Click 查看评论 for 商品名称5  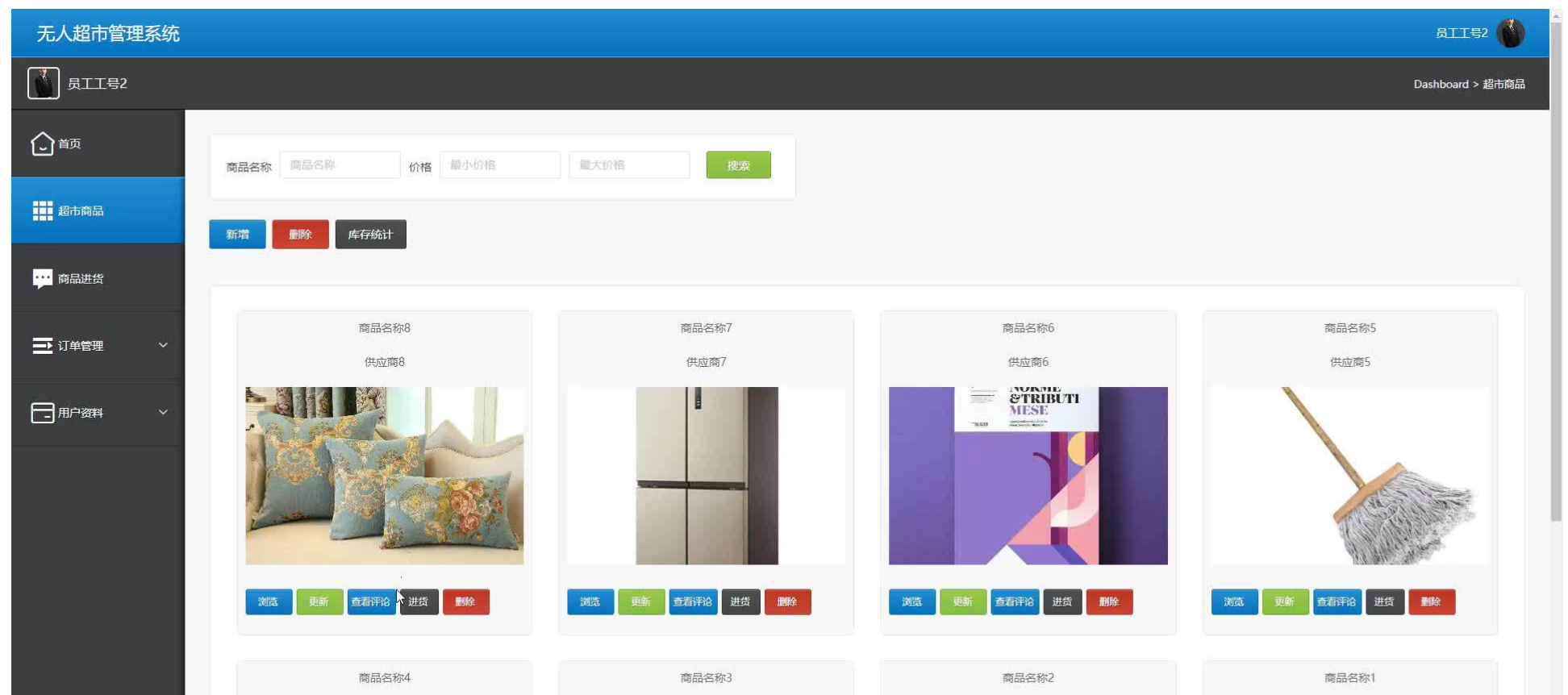pyautogui.click(x=1337, y=601)
